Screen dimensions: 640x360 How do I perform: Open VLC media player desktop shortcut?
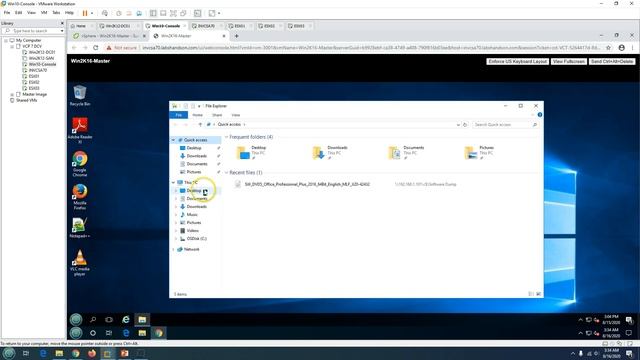pyautogui.click(x=80, y=262)
